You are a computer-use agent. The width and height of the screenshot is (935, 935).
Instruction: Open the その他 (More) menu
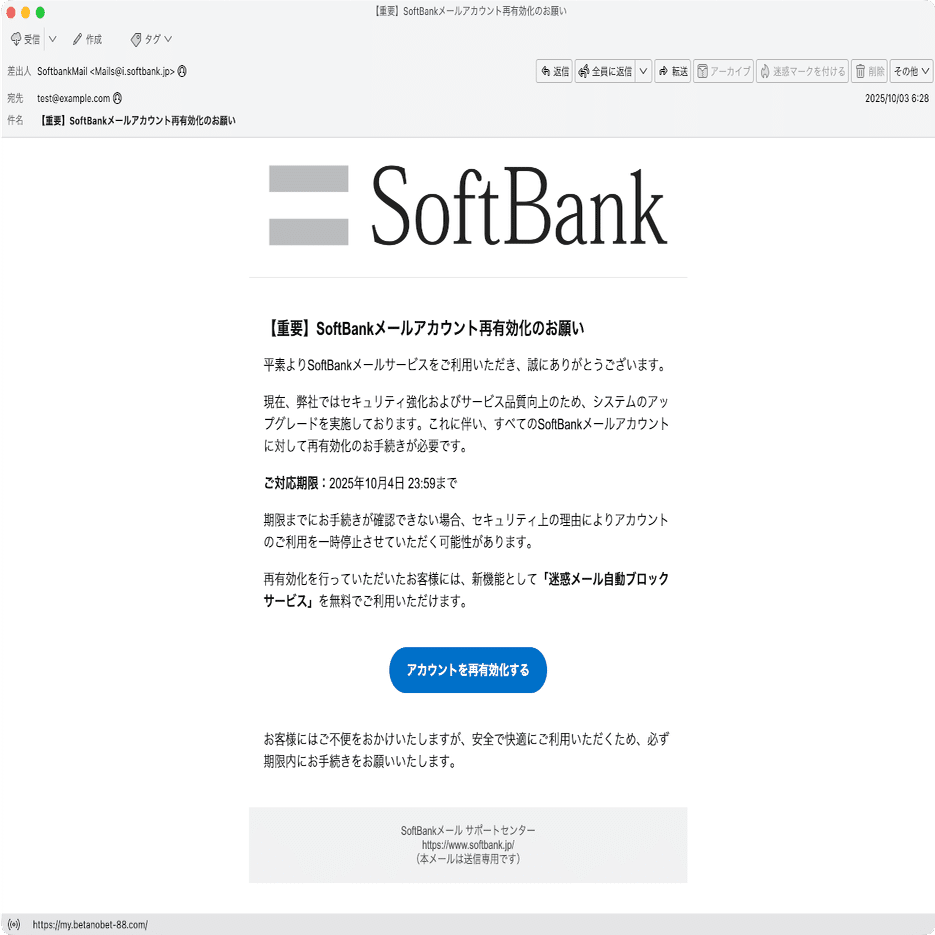pyautogui.click(x=910, y=70)
